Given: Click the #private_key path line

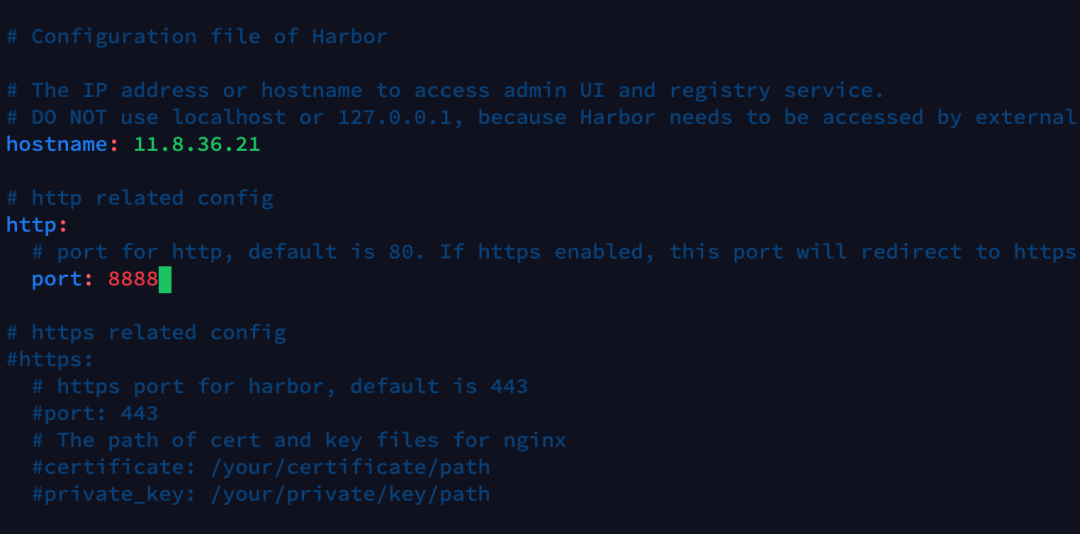Looking at the screenshot, I should (x=260, y=494).
